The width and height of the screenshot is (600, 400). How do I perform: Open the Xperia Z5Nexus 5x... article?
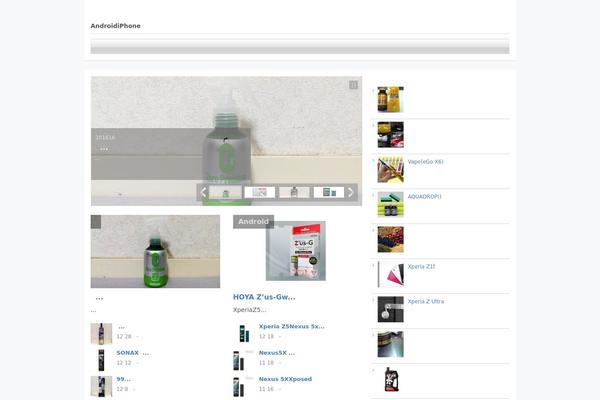pos(292,327)
